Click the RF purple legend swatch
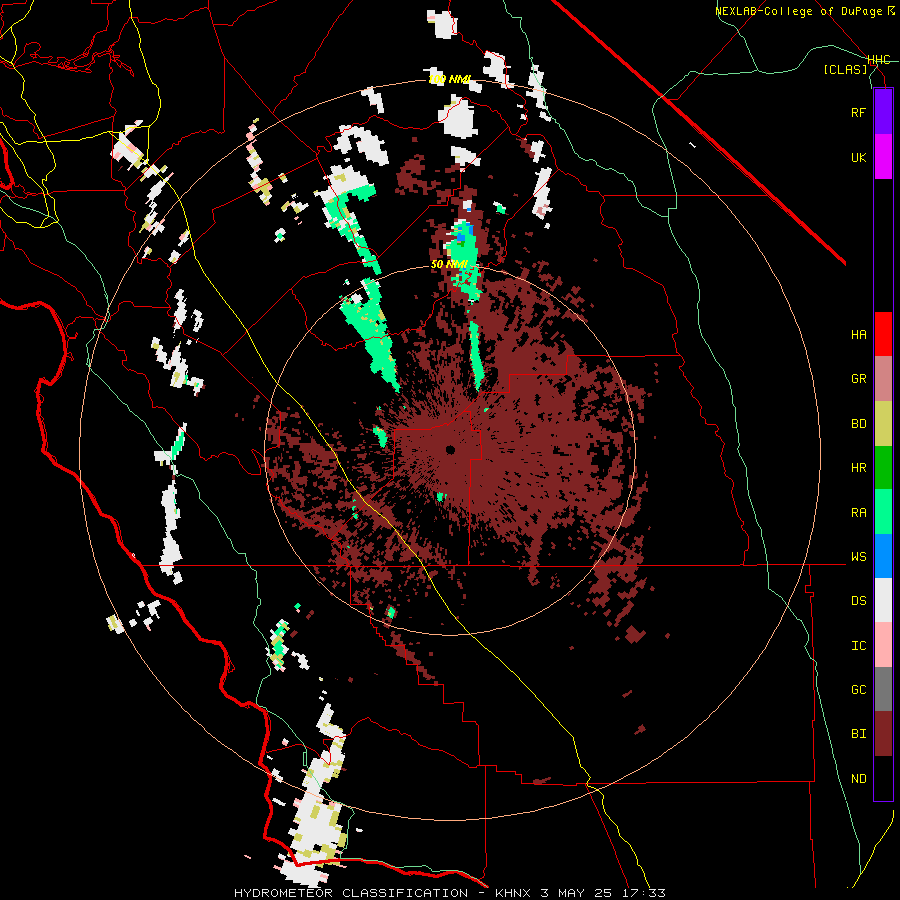The height and width of the screenshot is (900, 900). point(883,112)
